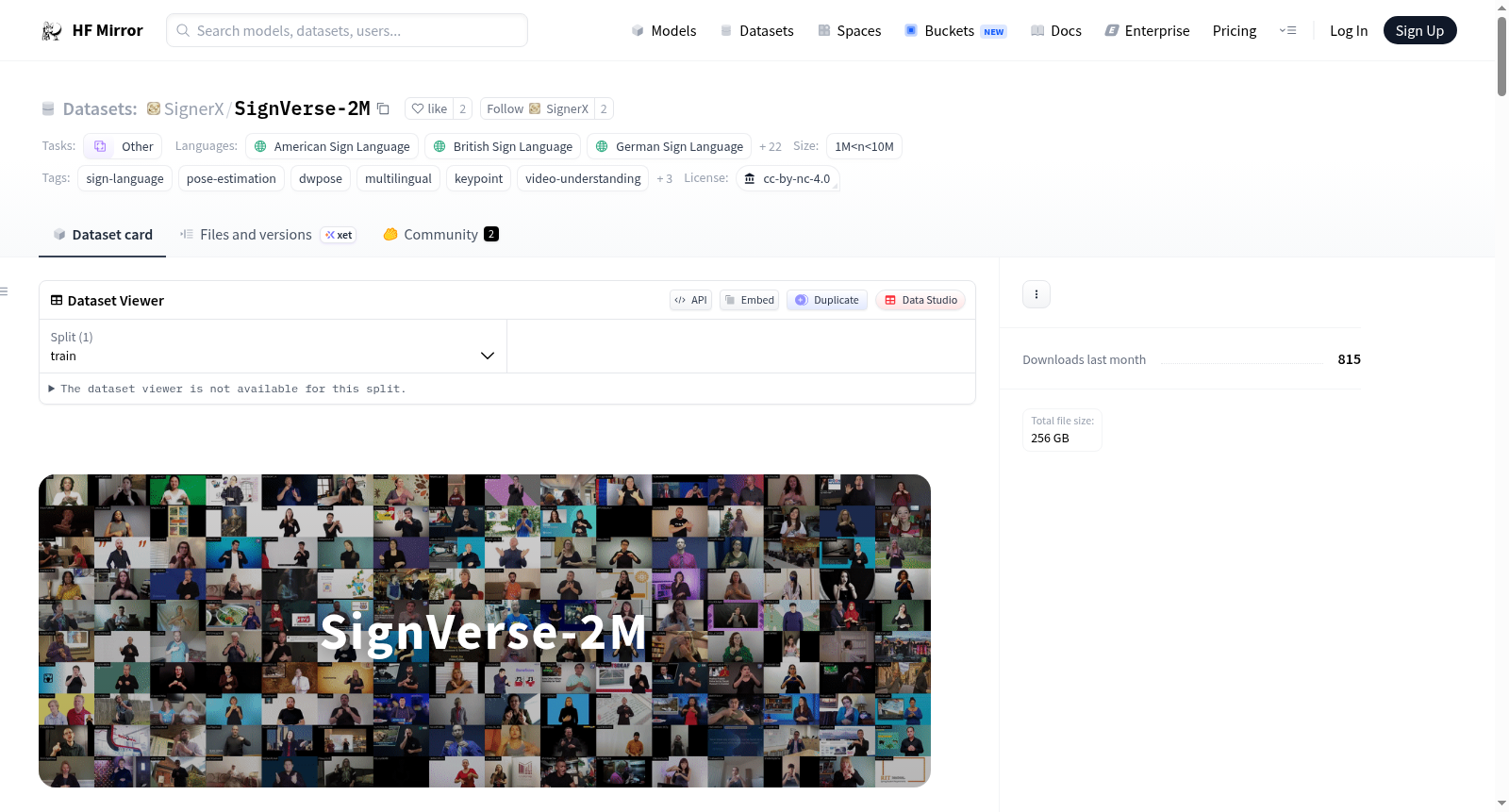Click the Downloads last month label

pos(1084,359)
